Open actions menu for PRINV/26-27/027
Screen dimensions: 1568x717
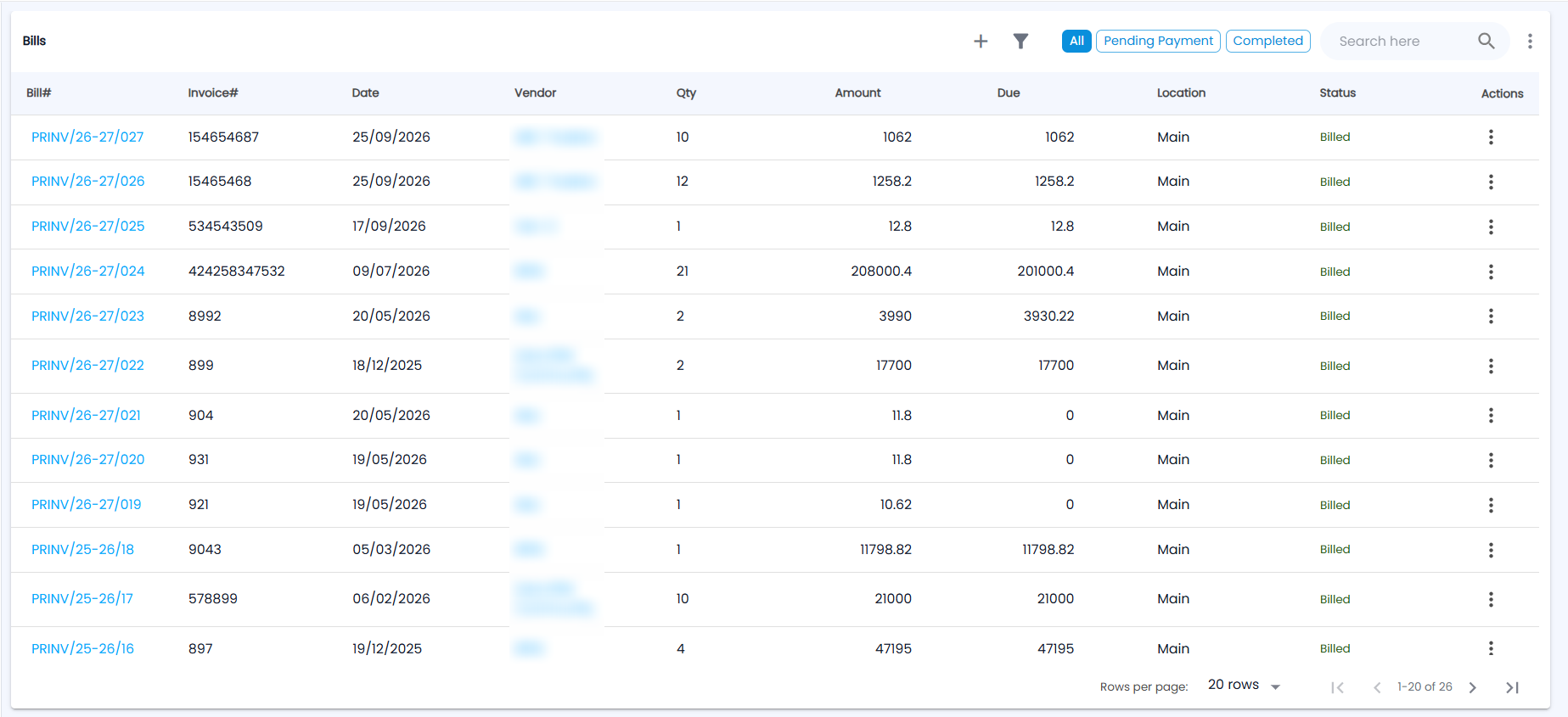coord(1491,137)
